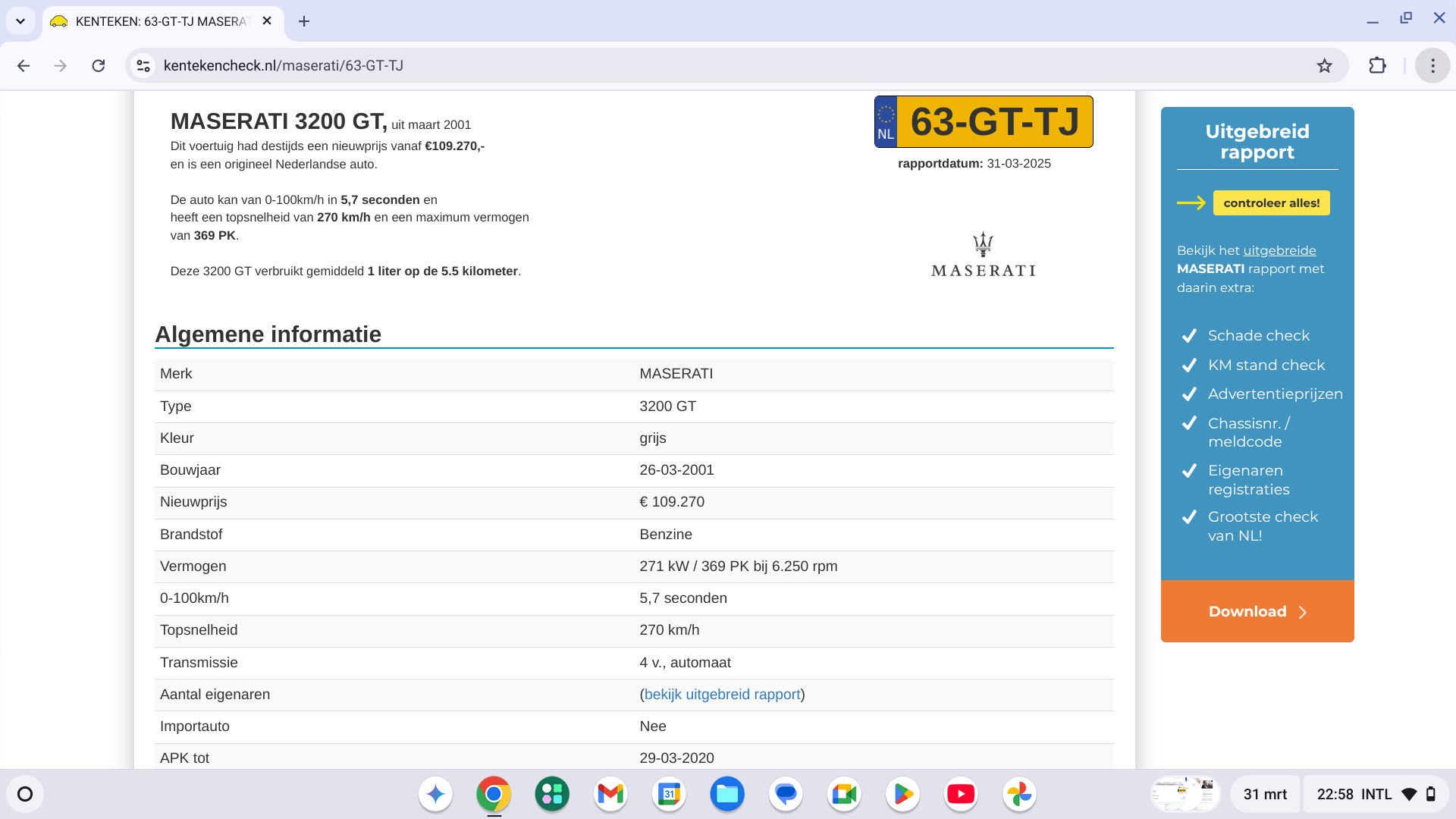Select the '4 v., automaat' Transmissie value

tap(685, 663)
